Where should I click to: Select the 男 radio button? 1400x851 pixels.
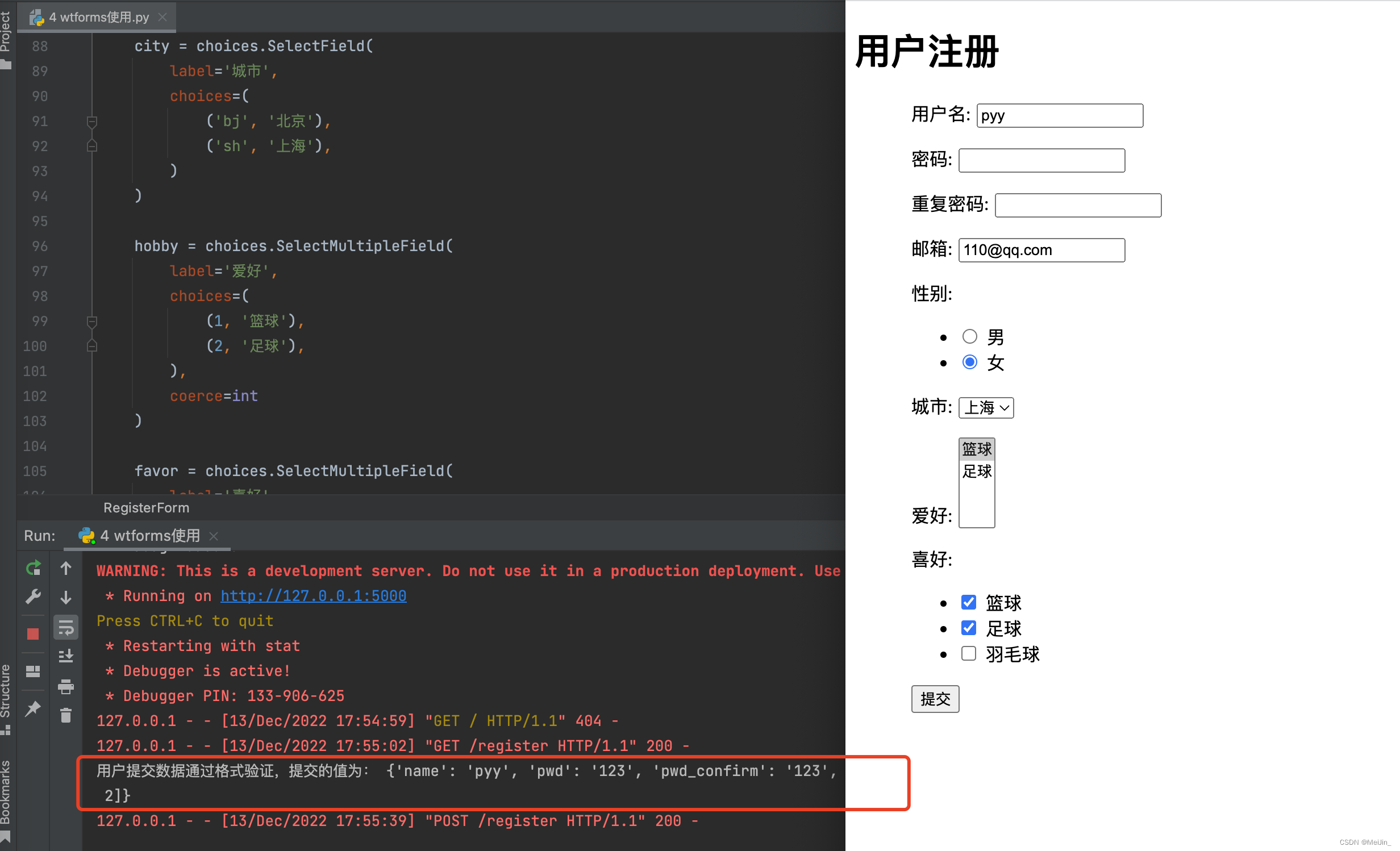[x=969, y=337]
